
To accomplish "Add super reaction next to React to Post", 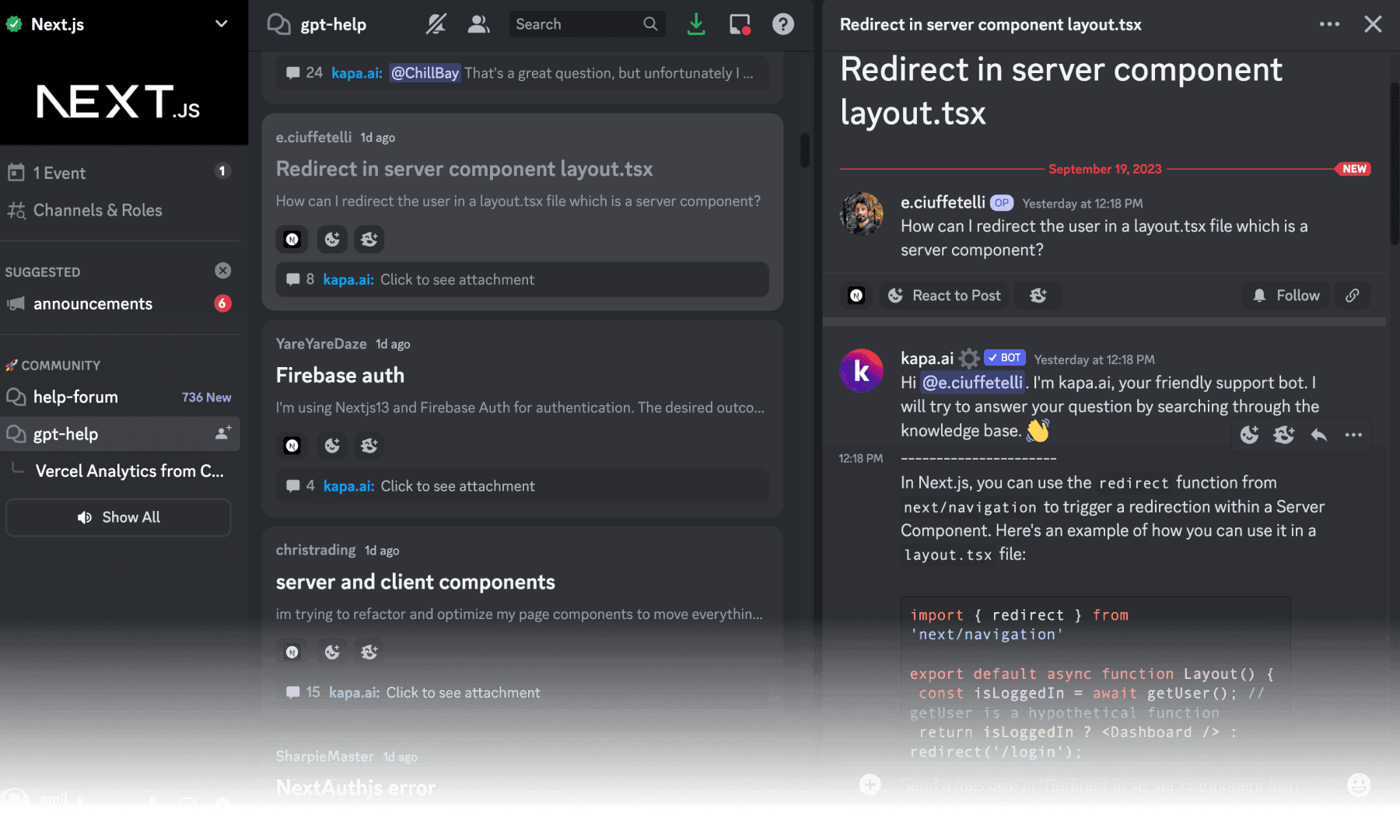I will tap(1038, 296).
